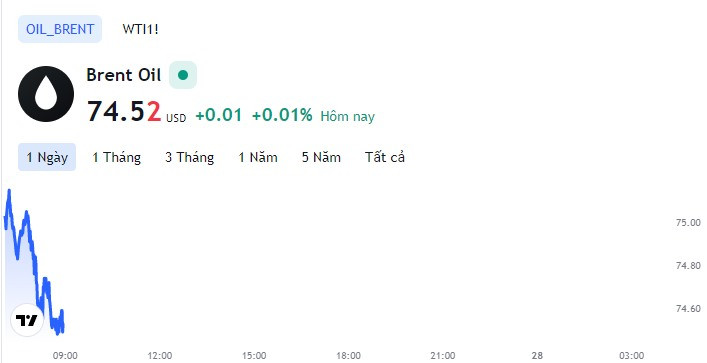Select the 3 Tháng time range
The image size is (707, 363).
pyautogui.click(x=189, y=157)
